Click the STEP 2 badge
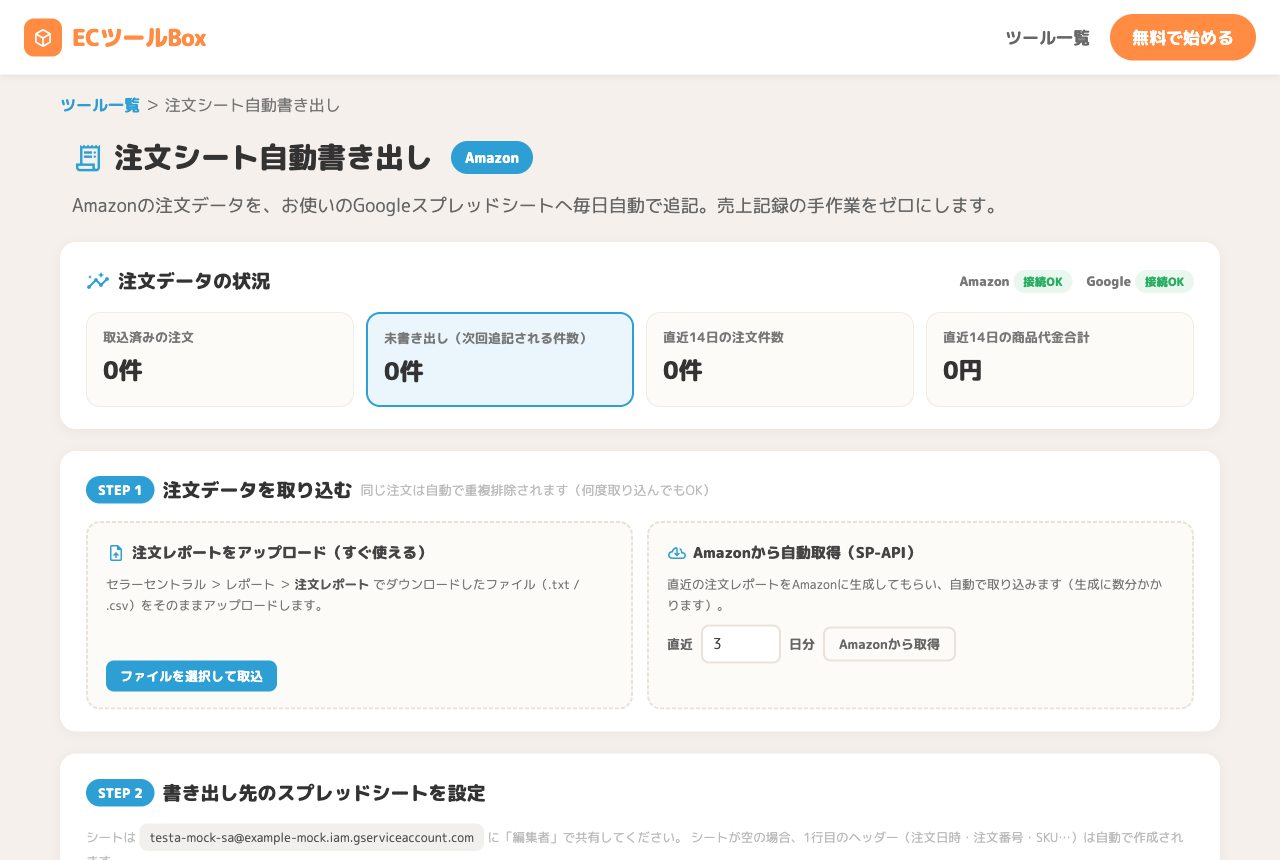Viewport: 1280px width, 860px height. click(120, 793)
